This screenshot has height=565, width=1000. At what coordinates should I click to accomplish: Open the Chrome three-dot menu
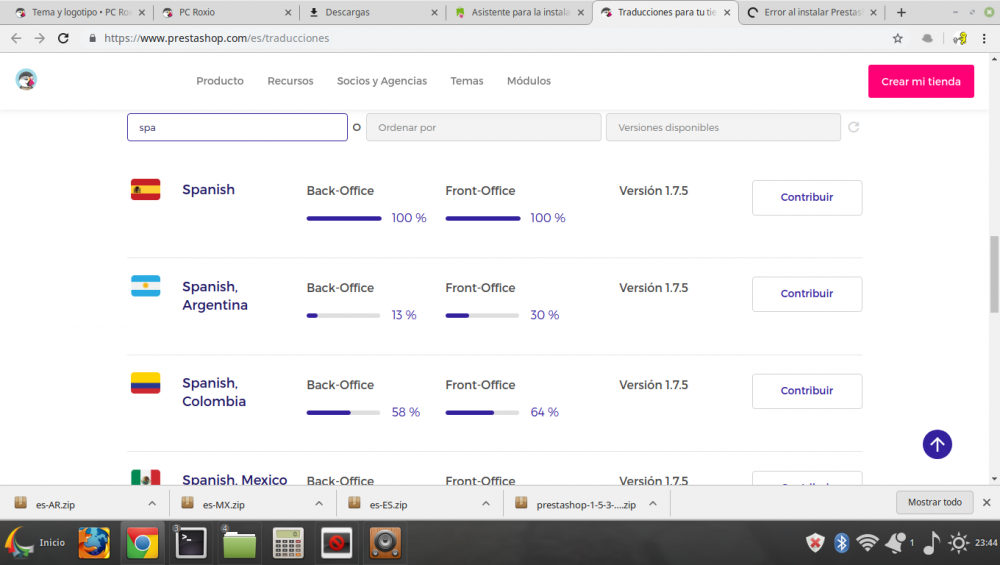click(x=984, y=38)
